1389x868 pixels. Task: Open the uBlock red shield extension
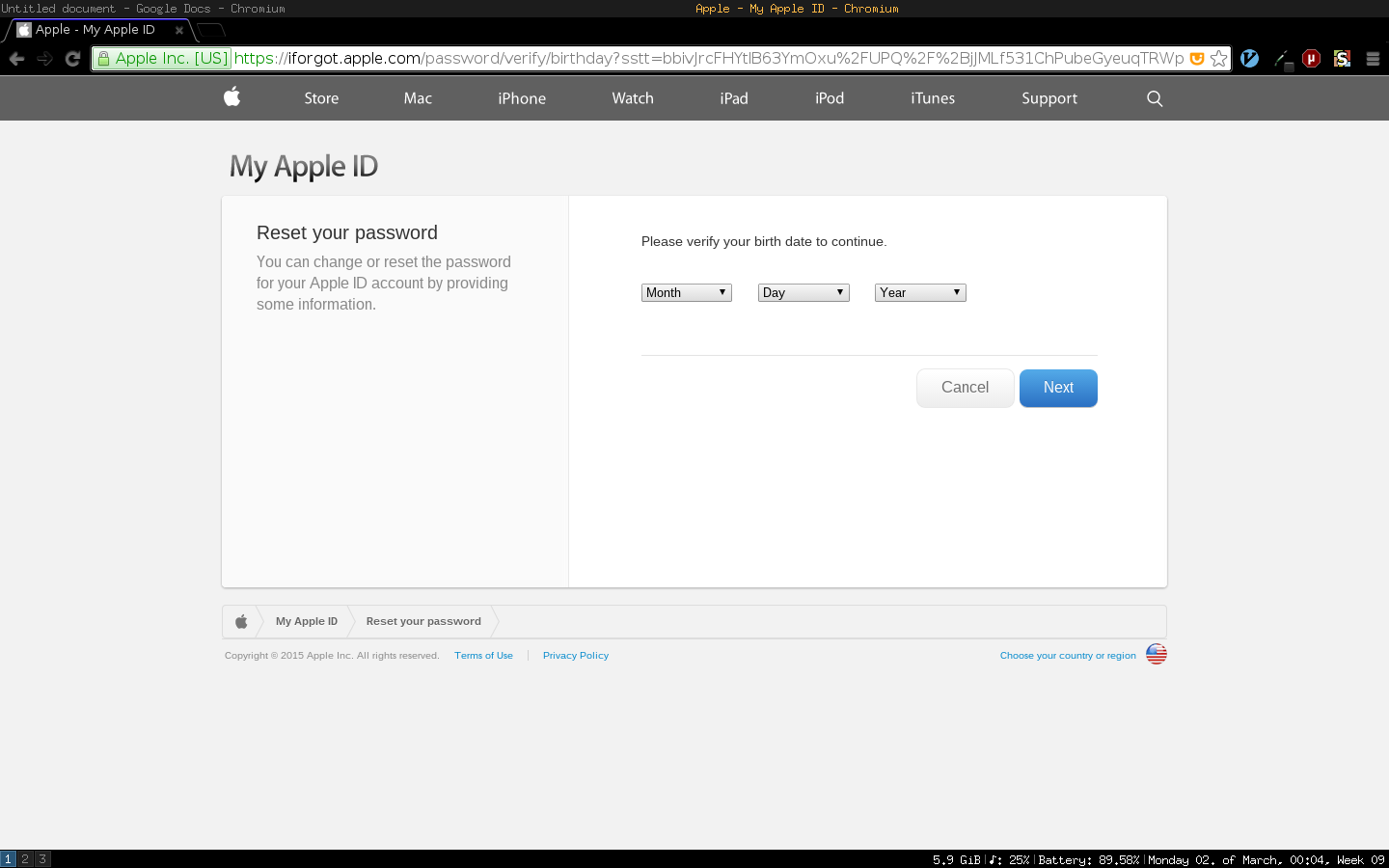coord(1311,59)
